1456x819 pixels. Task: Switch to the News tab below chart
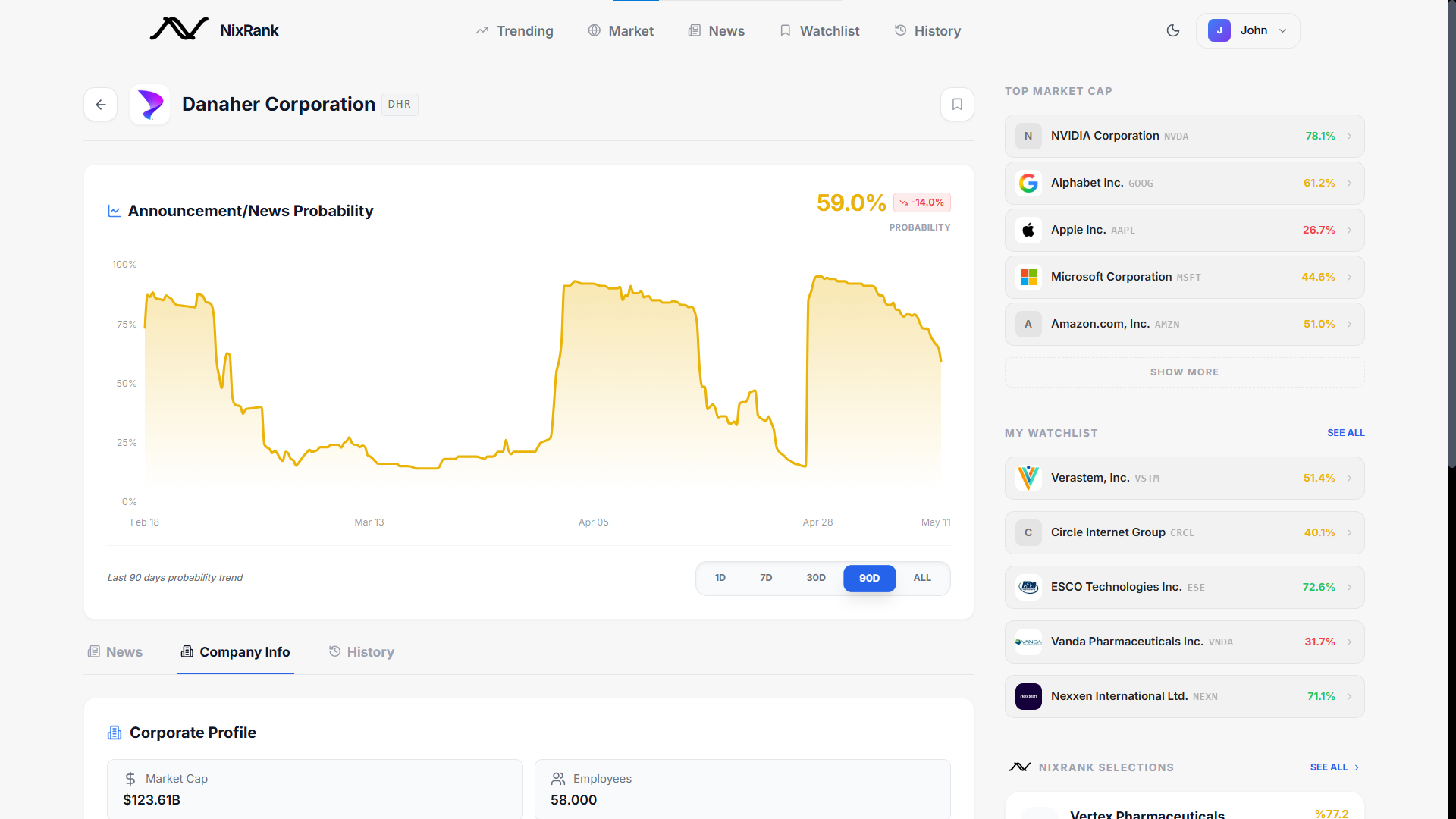click(115, 652)
